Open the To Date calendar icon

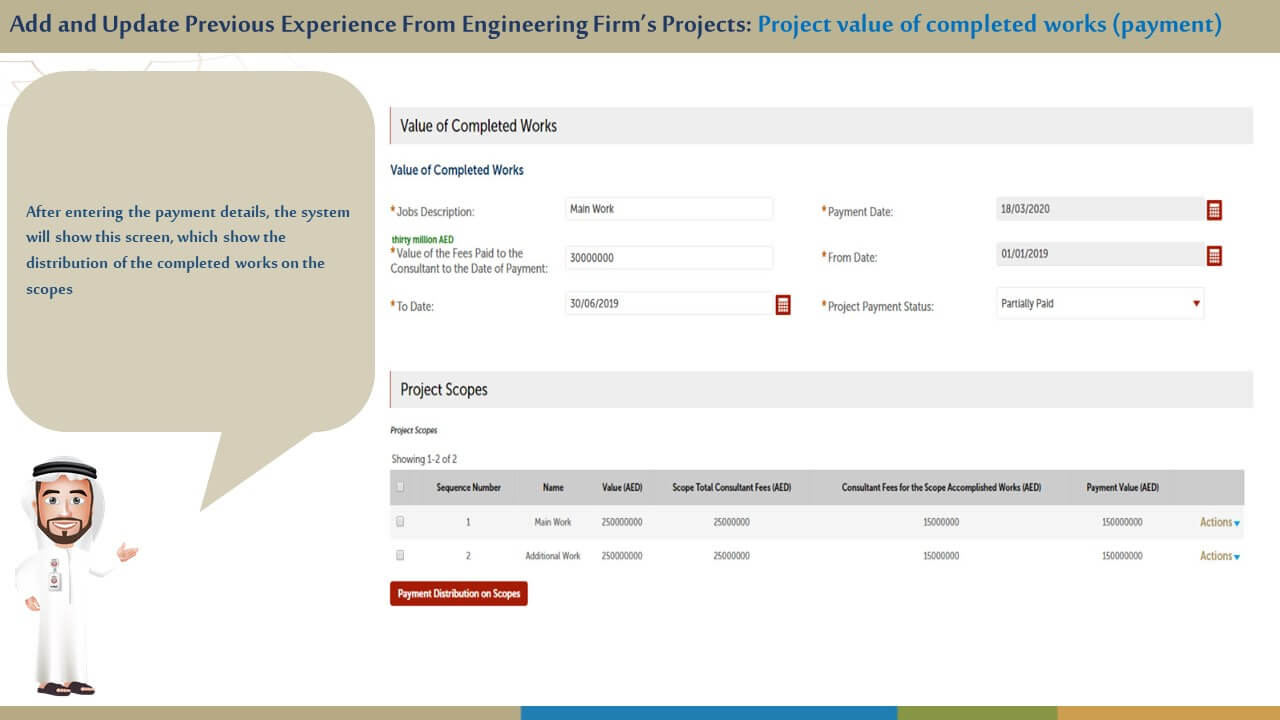(783, 305)
